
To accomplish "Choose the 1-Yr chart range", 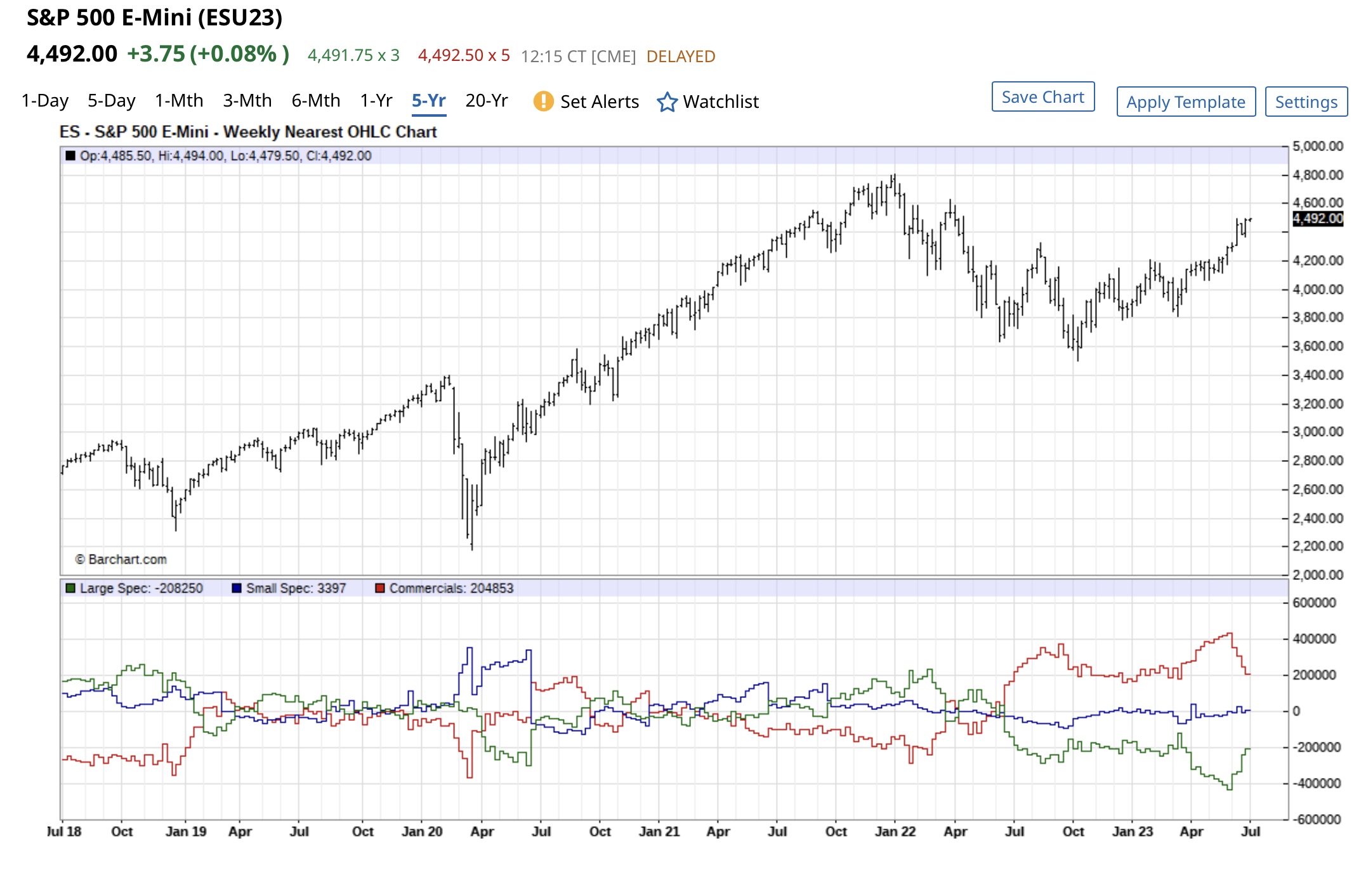I will [376, 101].
